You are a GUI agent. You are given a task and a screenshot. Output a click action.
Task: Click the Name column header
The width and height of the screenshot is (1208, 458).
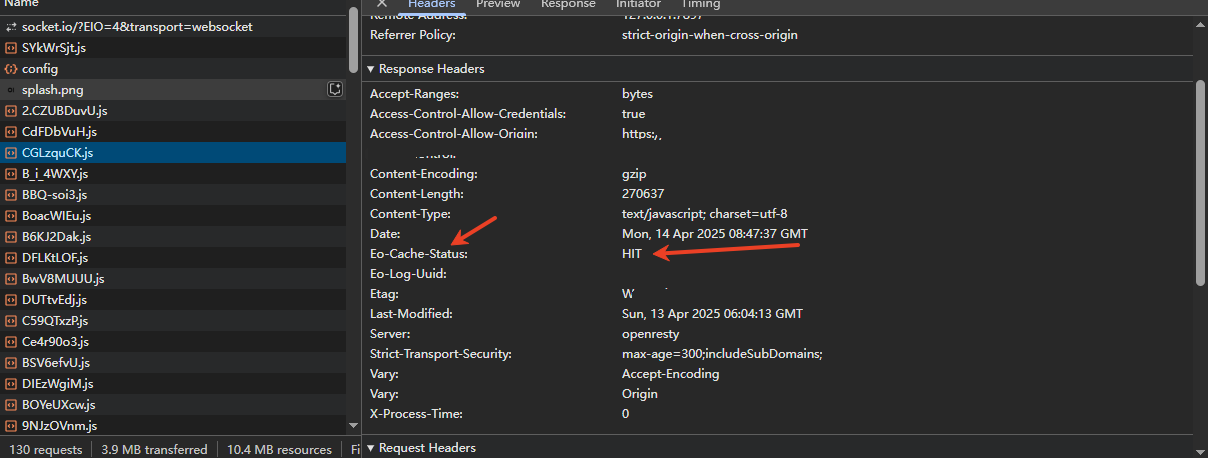point(22,4)
